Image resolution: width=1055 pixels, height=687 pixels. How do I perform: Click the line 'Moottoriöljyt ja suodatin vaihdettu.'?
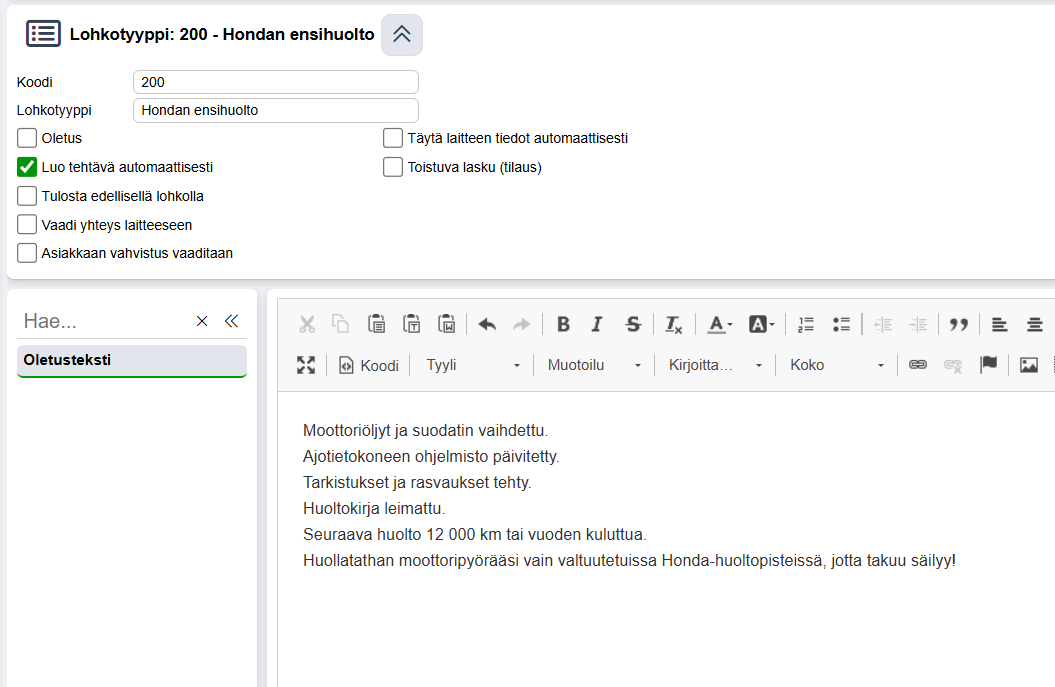pos(425,430)
